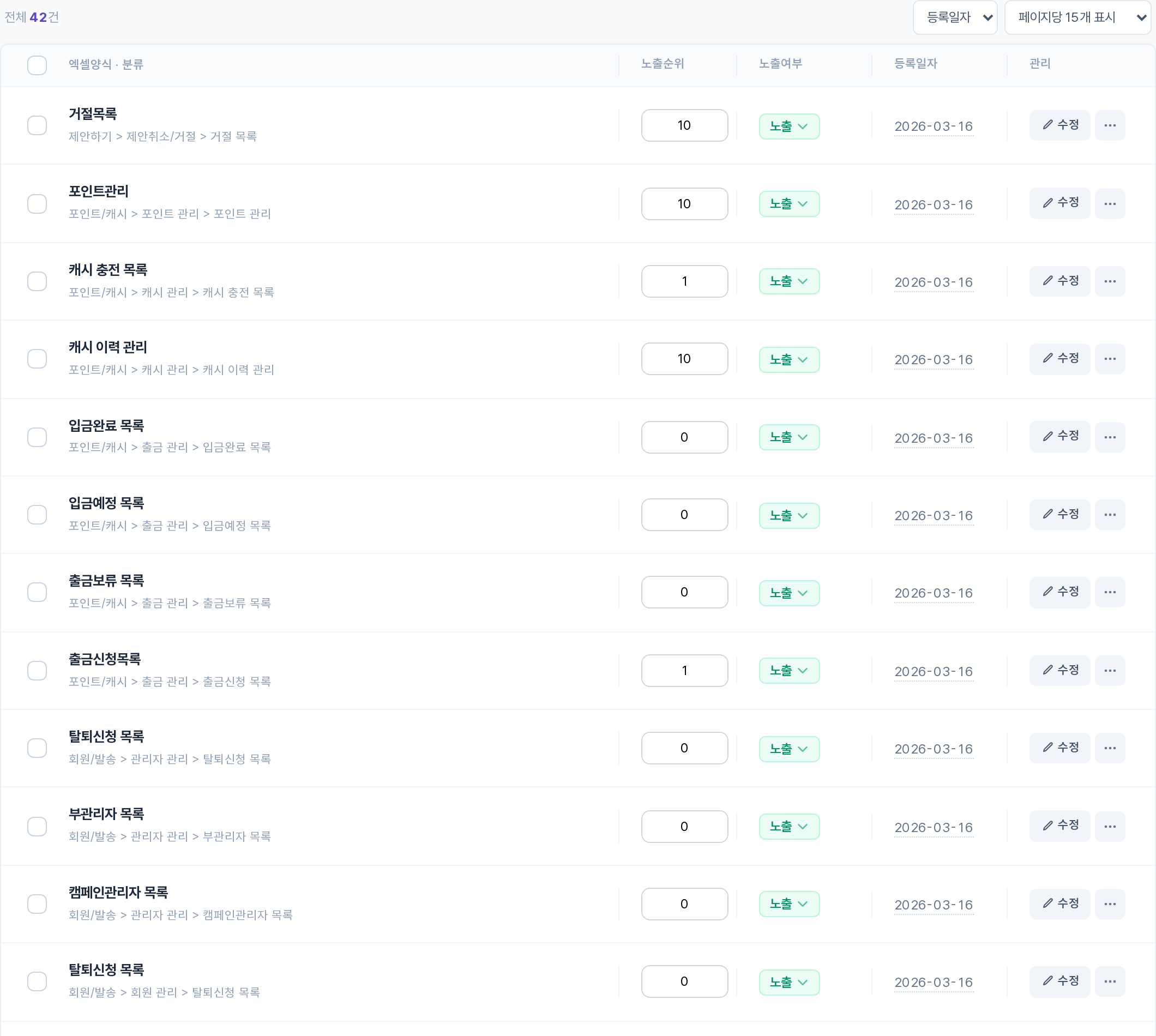The image size is (1156, 1036).
Task: Open more options for 입금완료 목록 row
Action: pos(1109,437)
